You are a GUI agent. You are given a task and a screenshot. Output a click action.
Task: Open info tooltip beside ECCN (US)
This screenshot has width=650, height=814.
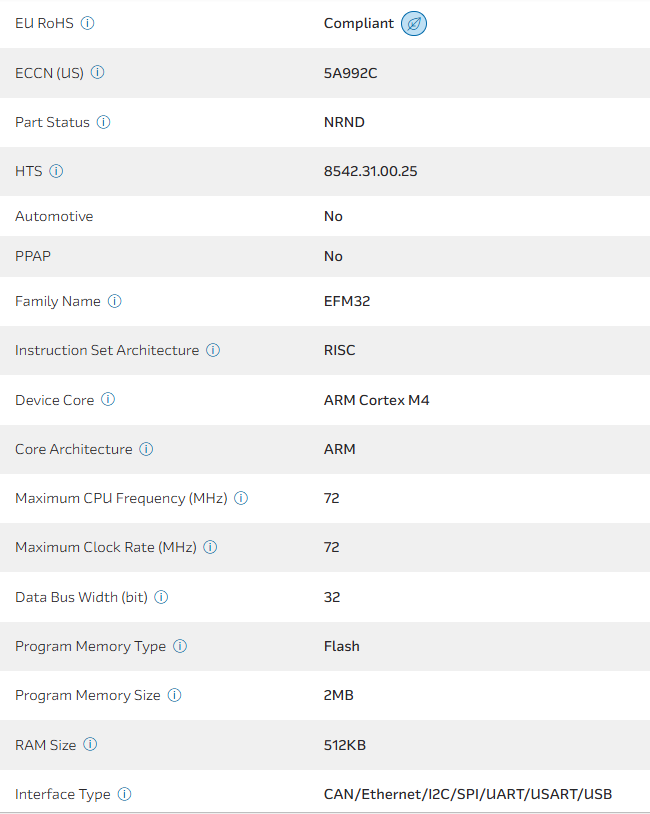click(x=97, y=73)
